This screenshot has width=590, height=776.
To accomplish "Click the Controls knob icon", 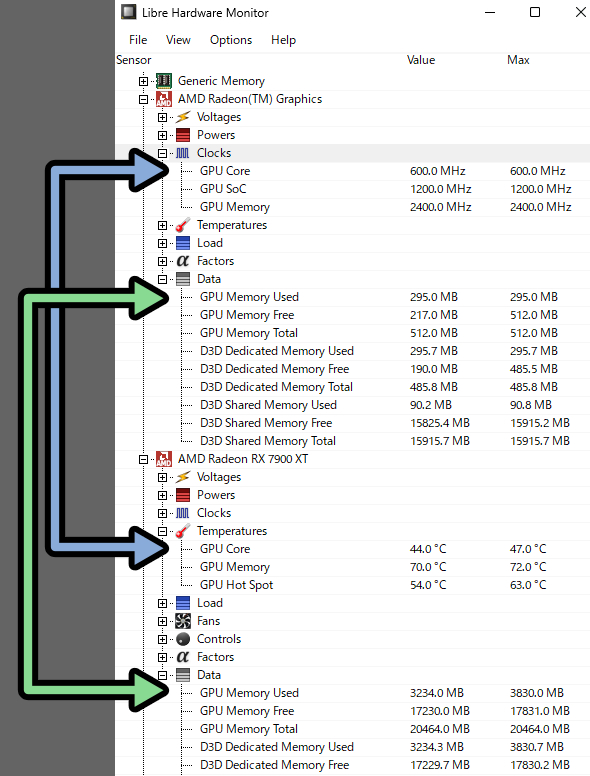I will point(183,639).
